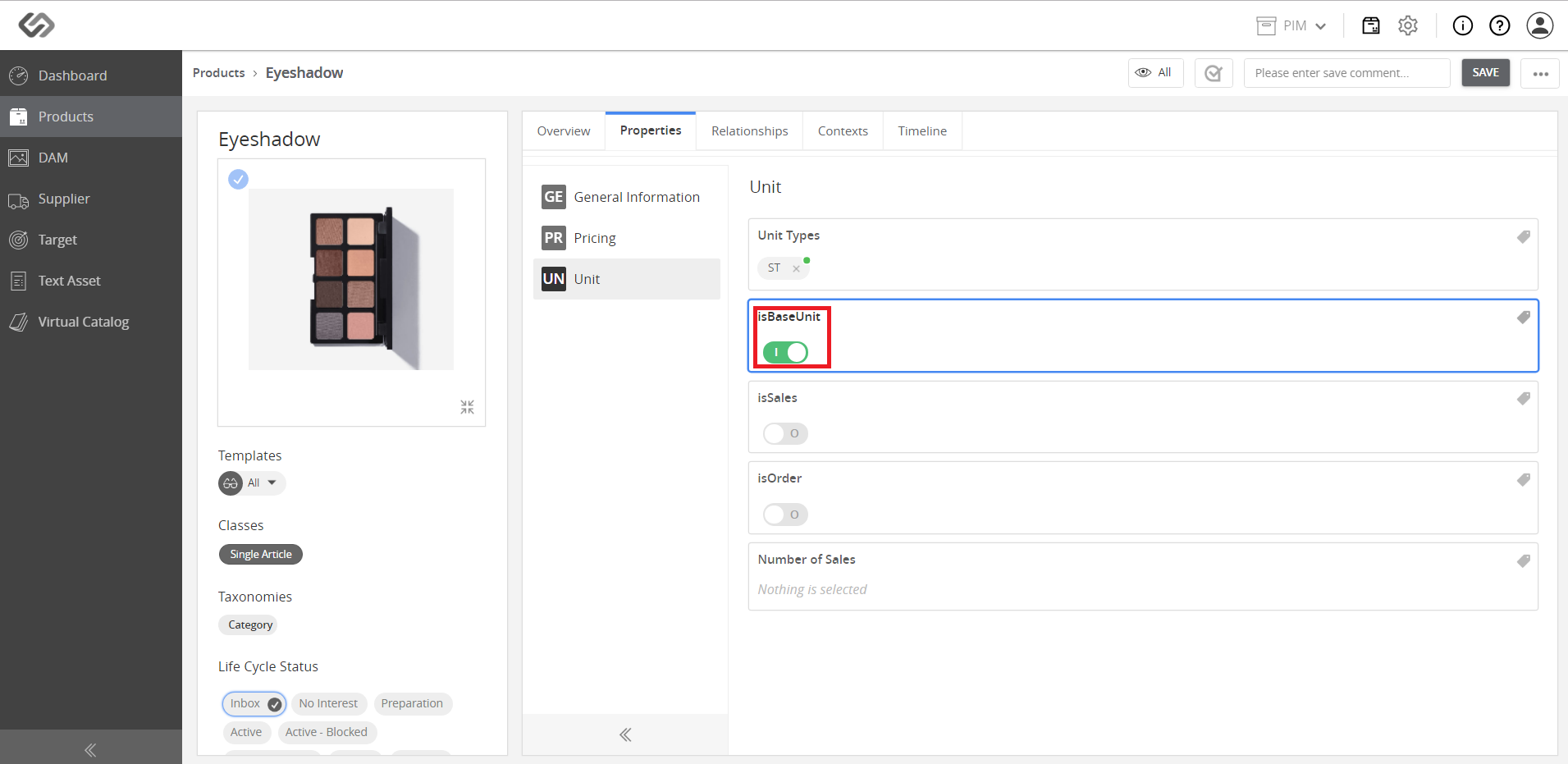Enable the isSales switch
Screen dimensions: 1568x764
(785, 433)
